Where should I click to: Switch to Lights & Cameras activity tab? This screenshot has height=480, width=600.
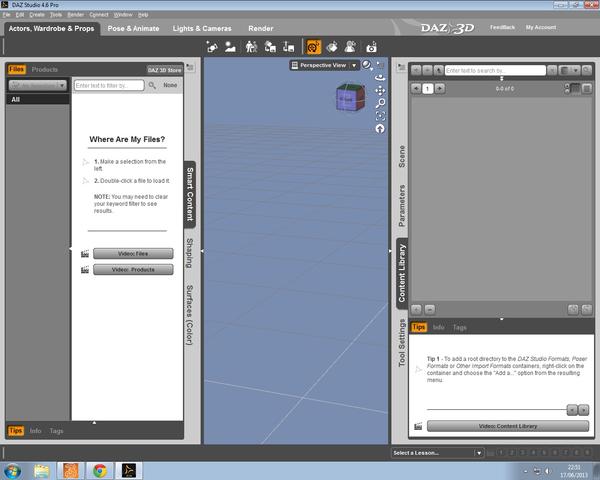[x=202, y=28]
